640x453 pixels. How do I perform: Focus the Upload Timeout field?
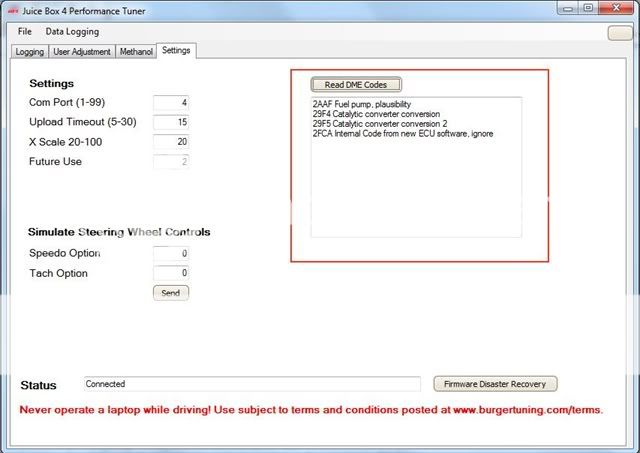click(x=171, y=122)
